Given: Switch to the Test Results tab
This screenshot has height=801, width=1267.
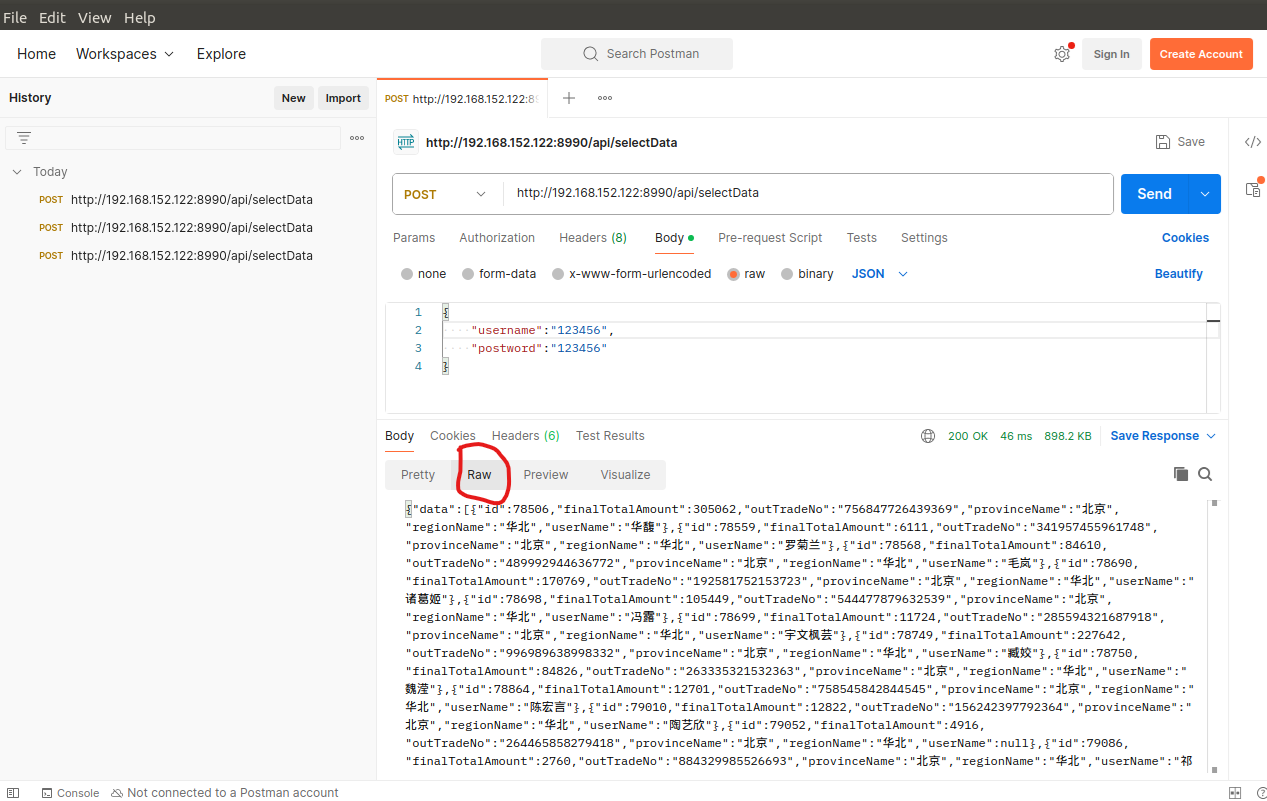Looking at the screenshot, I should [x=610, y=436].
